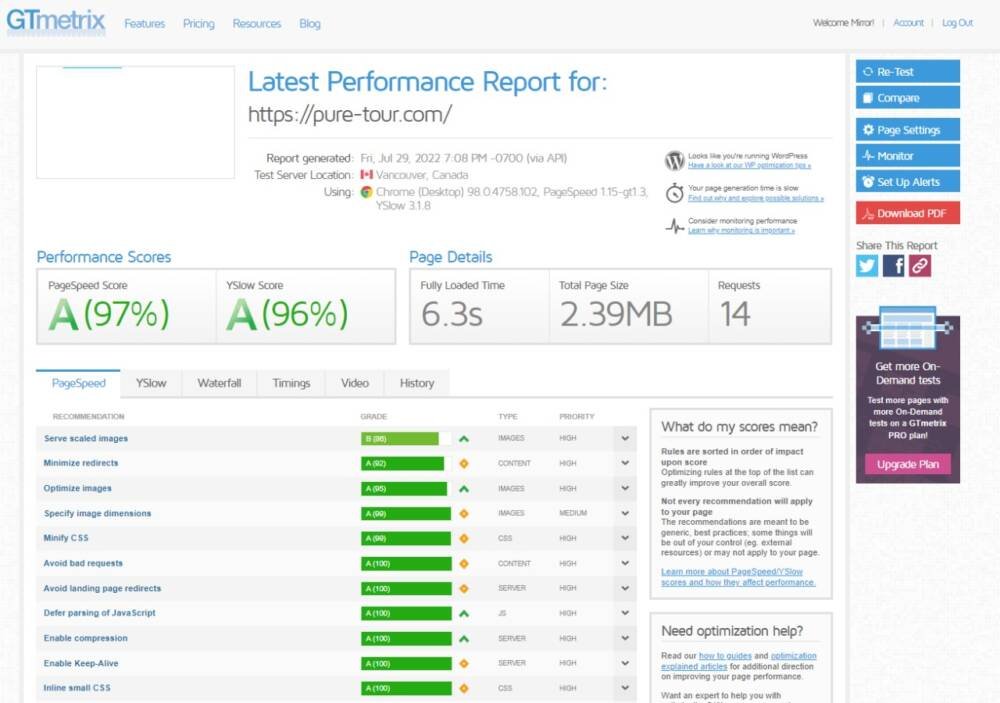Click green up arrow beside Serve scaled images
This screenshot has height=703, width=1000.
point(464,439)
